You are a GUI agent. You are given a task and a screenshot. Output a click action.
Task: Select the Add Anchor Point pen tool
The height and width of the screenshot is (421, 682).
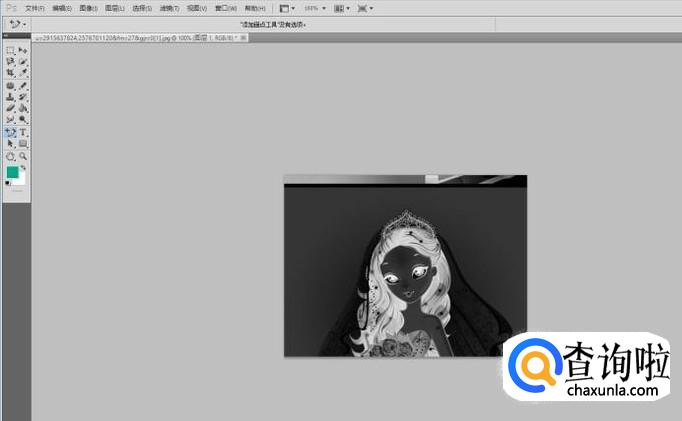coord(10,132)
